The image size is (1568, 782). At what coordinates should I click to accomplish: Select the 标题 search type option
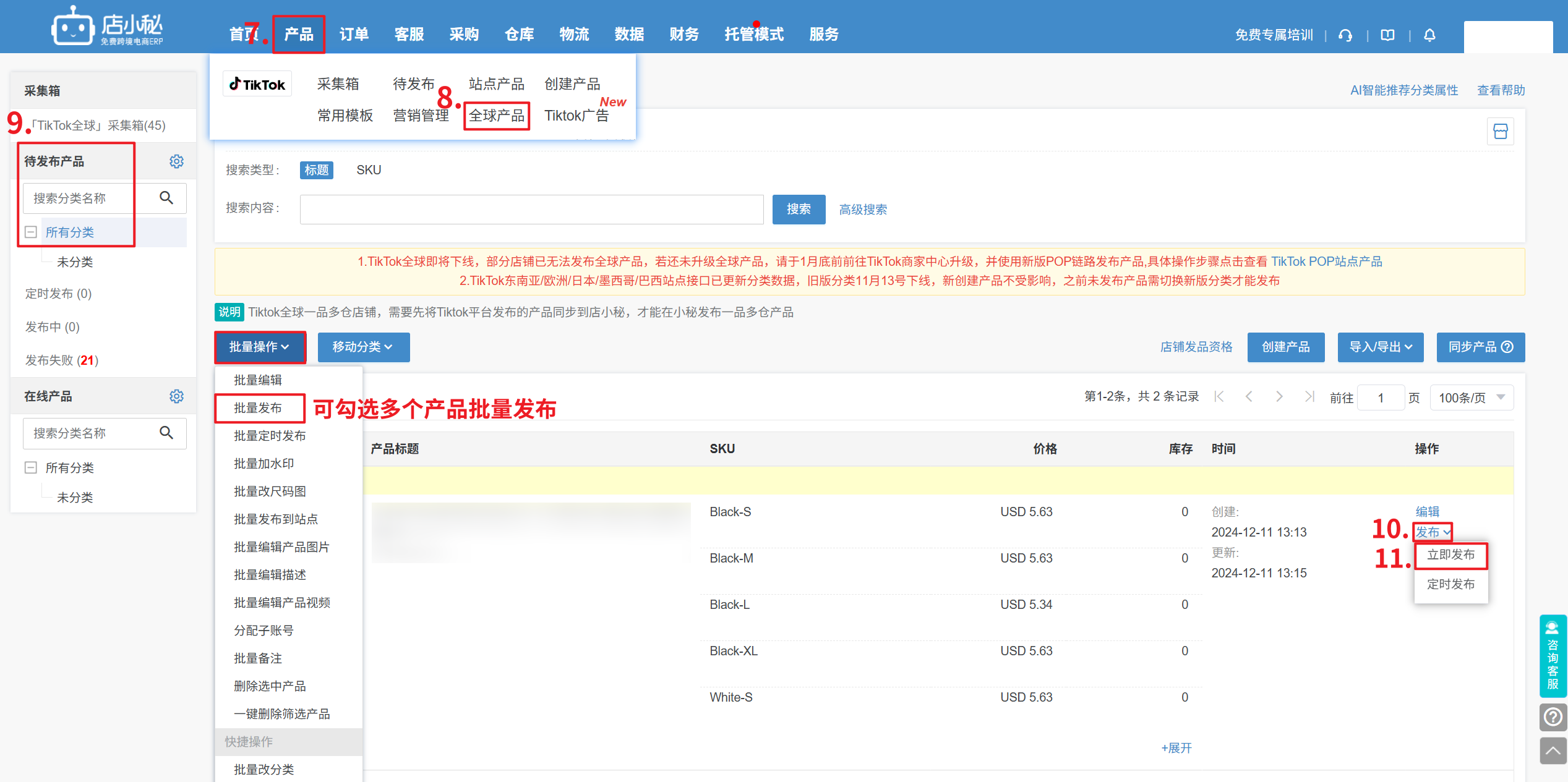click(316, 170)
